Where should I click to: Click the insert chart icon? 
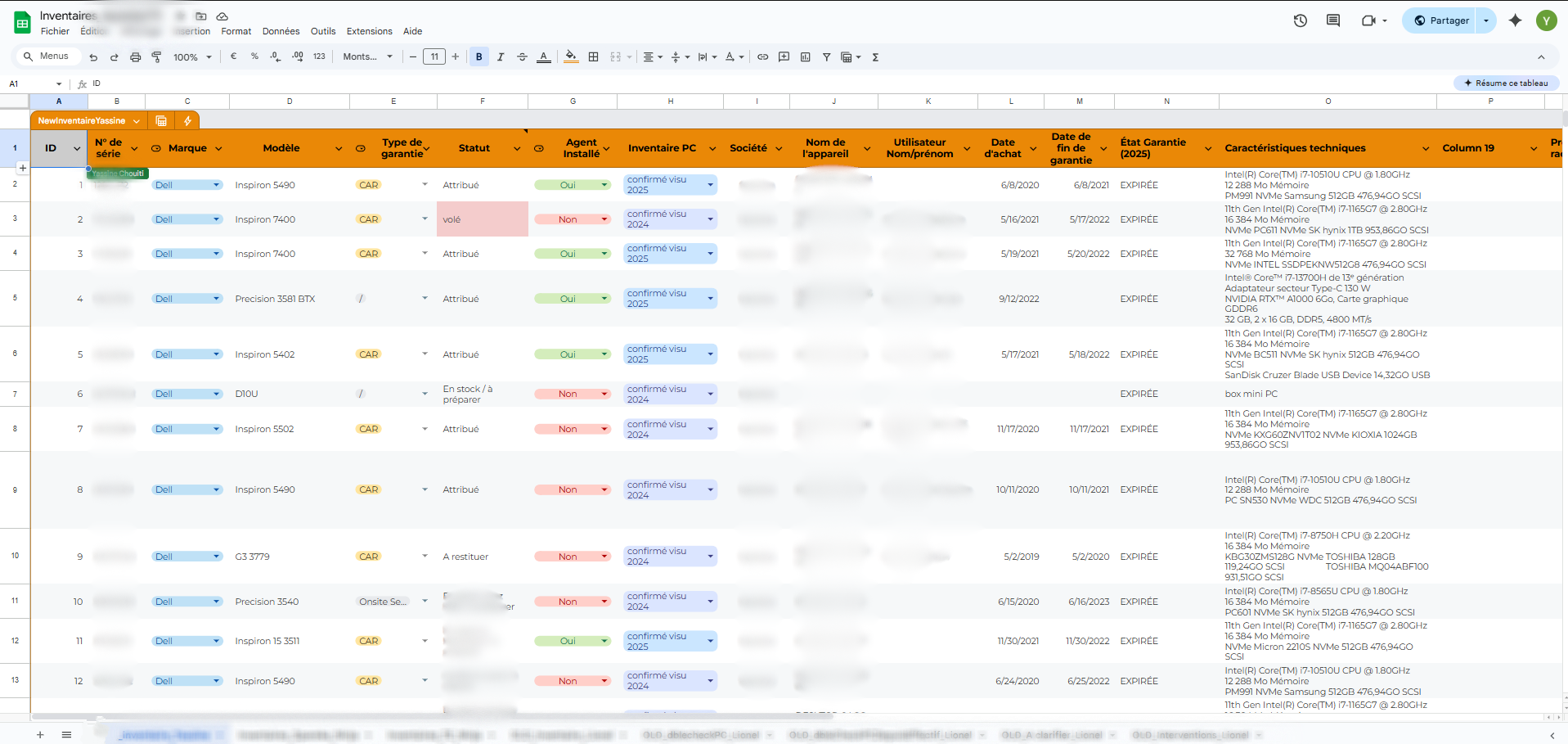tap(805, 57)
